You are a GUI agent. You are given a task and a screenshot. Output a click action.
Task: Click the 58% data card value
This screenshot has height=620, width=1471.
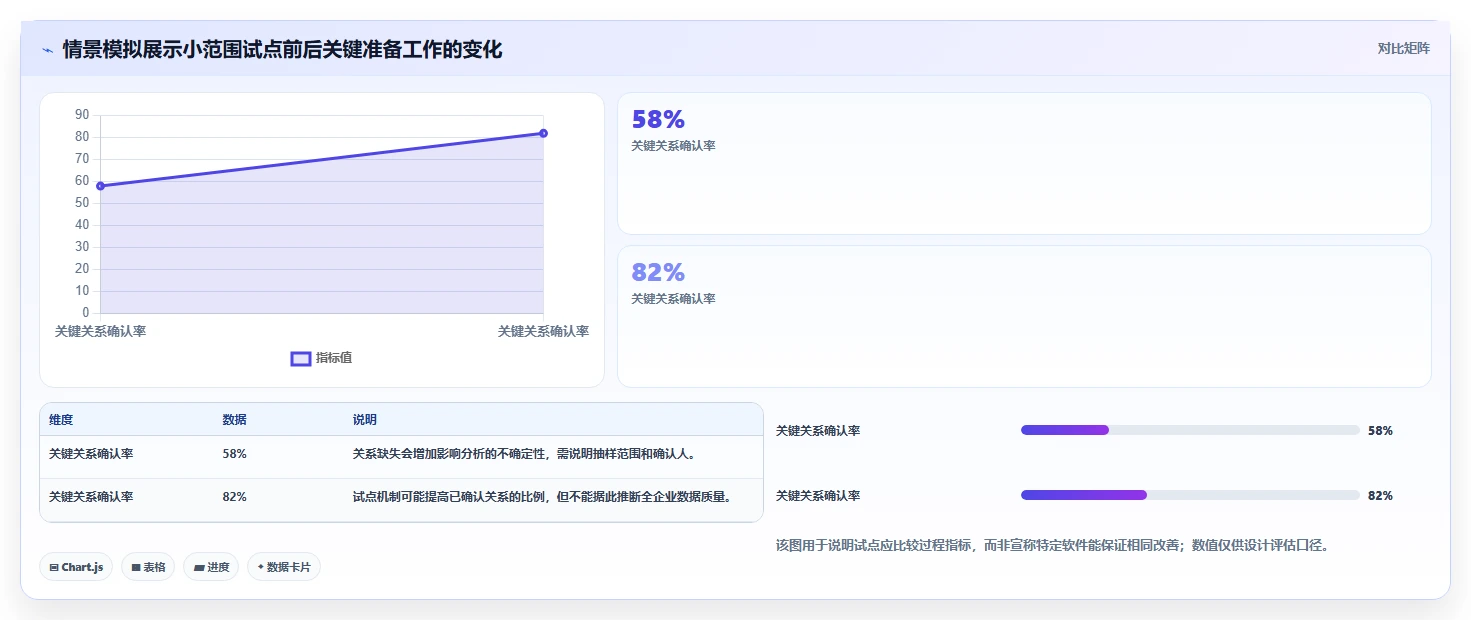click(658, 120)
